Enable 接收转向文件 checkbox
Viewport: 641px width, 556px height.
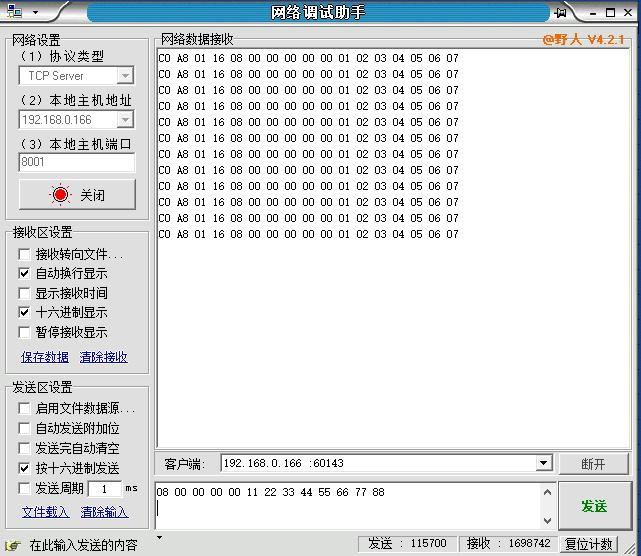pos(25,254)
